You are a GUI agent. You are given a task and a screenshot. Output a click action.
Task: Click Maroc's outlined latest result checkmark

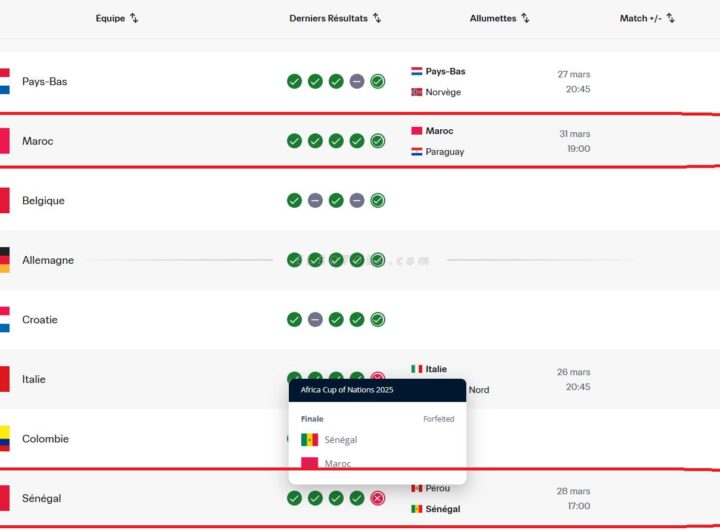pos(378,141)
